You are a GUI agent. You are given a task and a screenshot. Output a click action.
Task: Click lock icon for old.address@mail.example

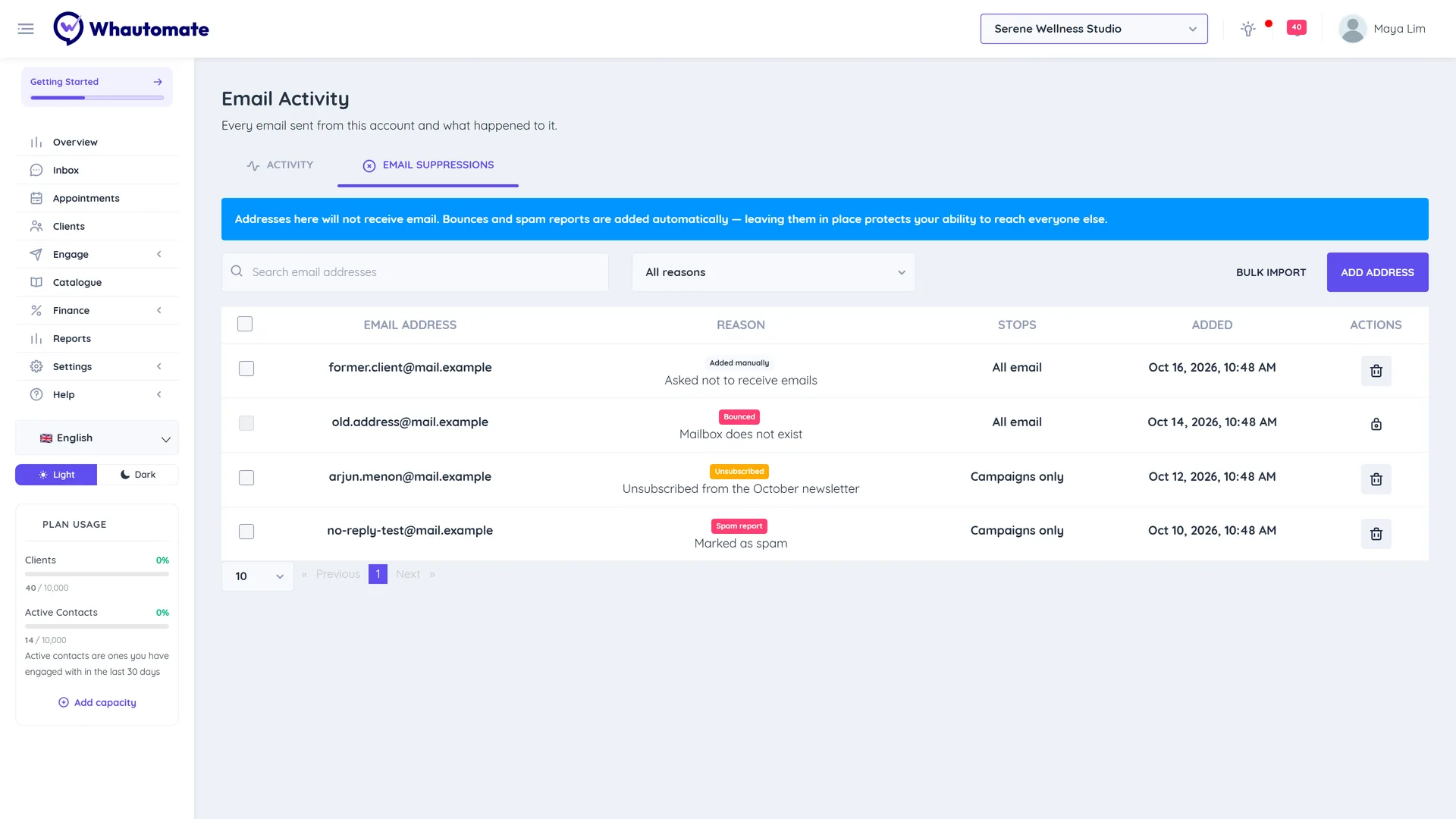1376,425
